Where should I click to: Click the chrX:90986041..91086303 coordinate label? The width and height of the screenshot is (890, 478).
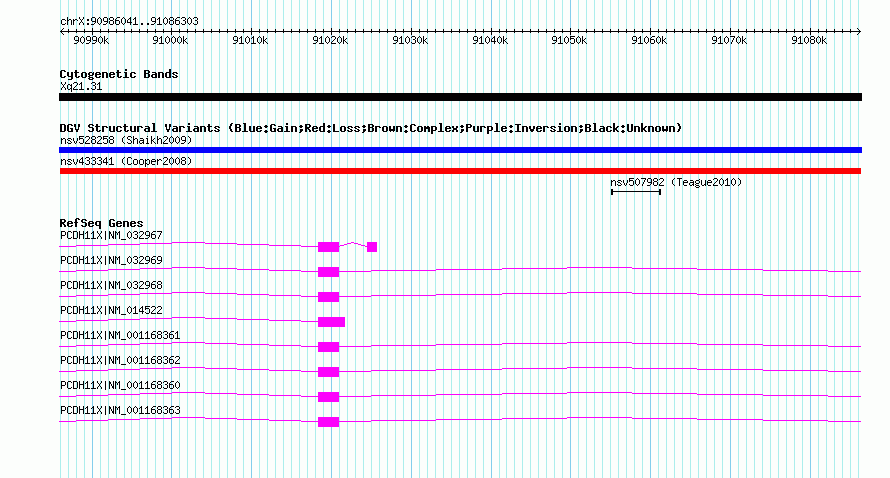pyautogui.click(x=129, y=22)
